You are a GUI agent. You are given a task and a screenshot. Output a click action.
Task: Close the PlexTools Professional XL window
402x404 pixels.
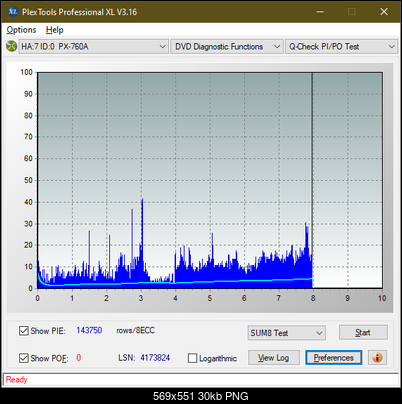pos(384,12)
